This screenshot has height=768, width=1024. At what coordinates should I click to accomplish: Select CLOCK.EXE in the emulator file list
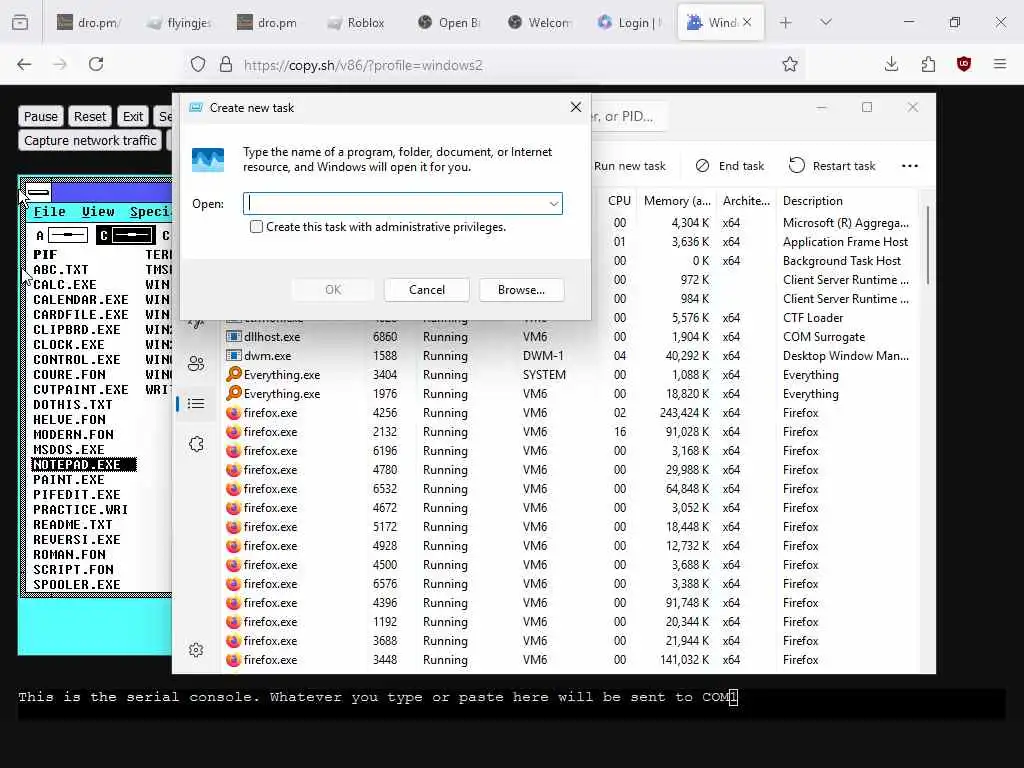[69, 345]
